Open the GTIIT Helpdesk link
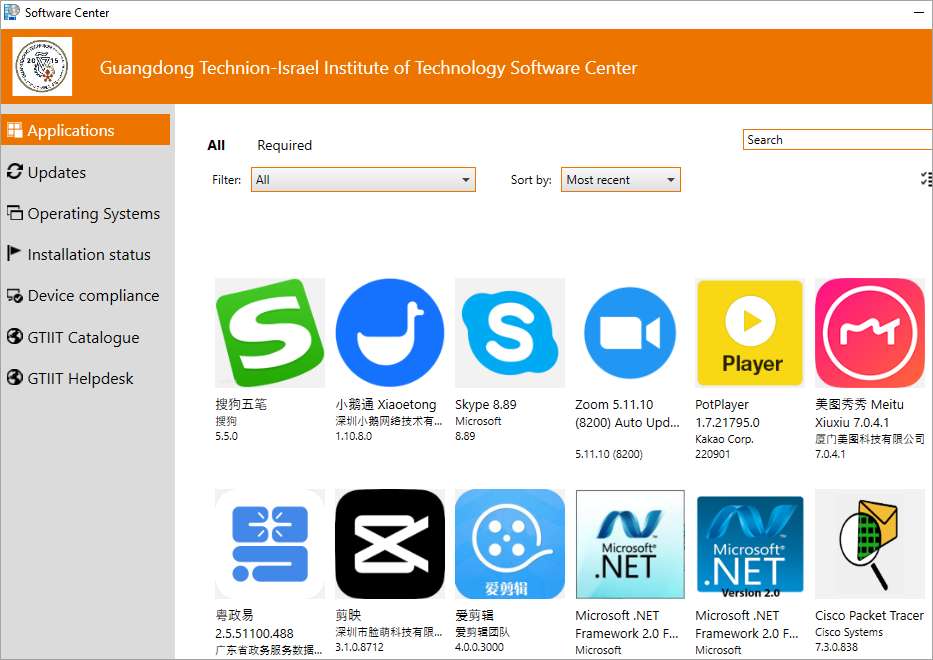Screen dimensions: 933x660 (x=80, y=379)
